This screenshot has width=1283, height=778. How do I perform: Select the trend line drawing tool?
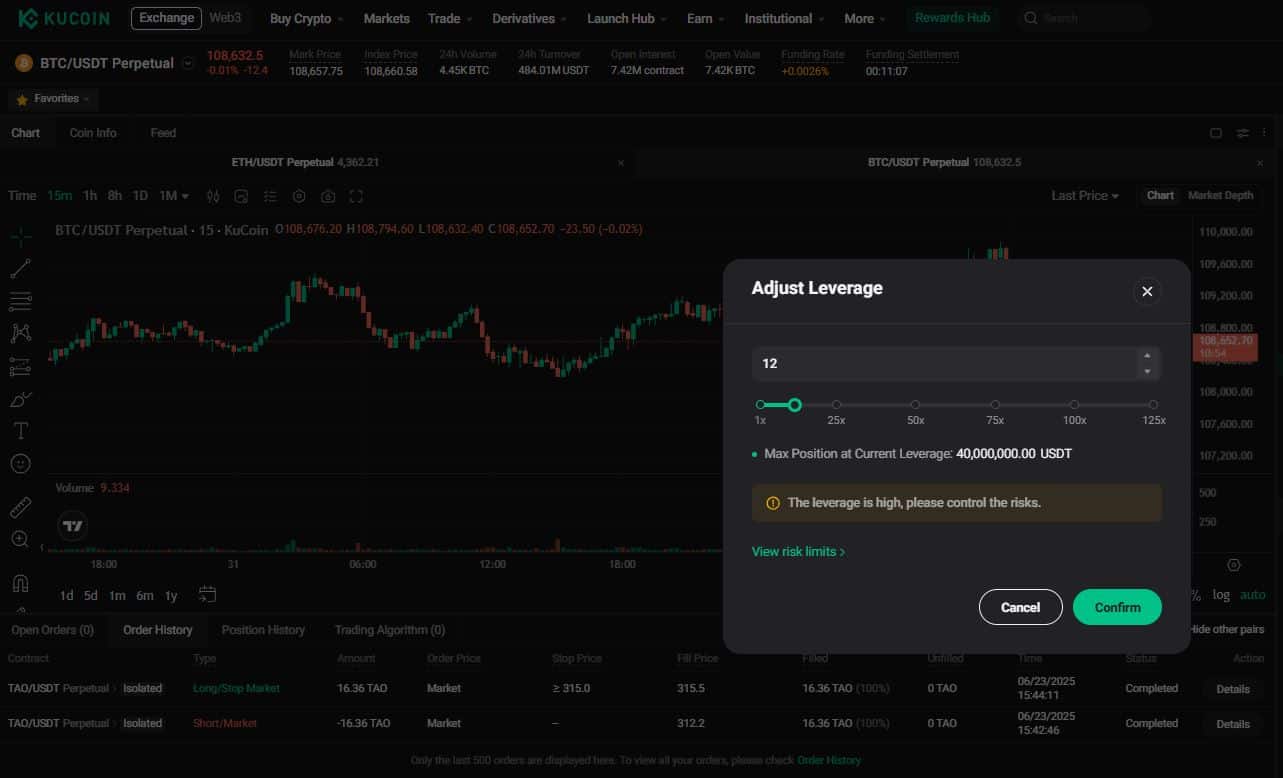[20, 268]
